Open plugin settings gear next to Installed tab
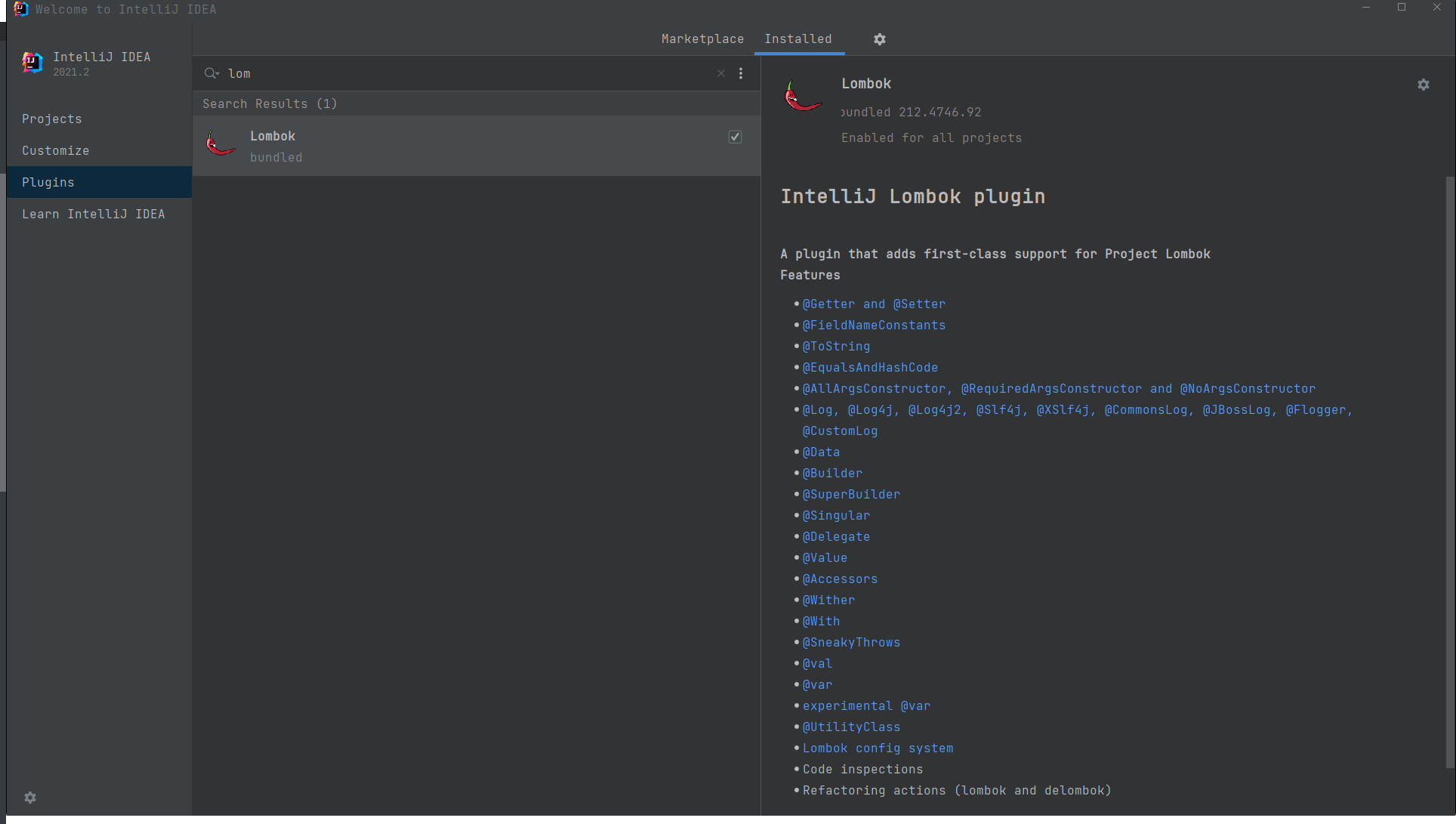This screenshot has width=1456, height=824. [x=880, y=39]
